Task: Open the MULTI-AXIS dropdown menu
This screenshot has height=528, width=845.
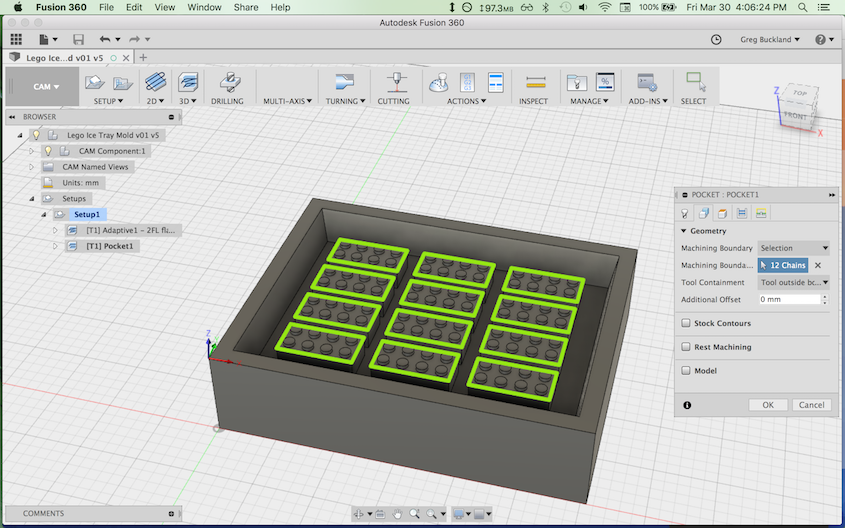Action: coord(287,101)
